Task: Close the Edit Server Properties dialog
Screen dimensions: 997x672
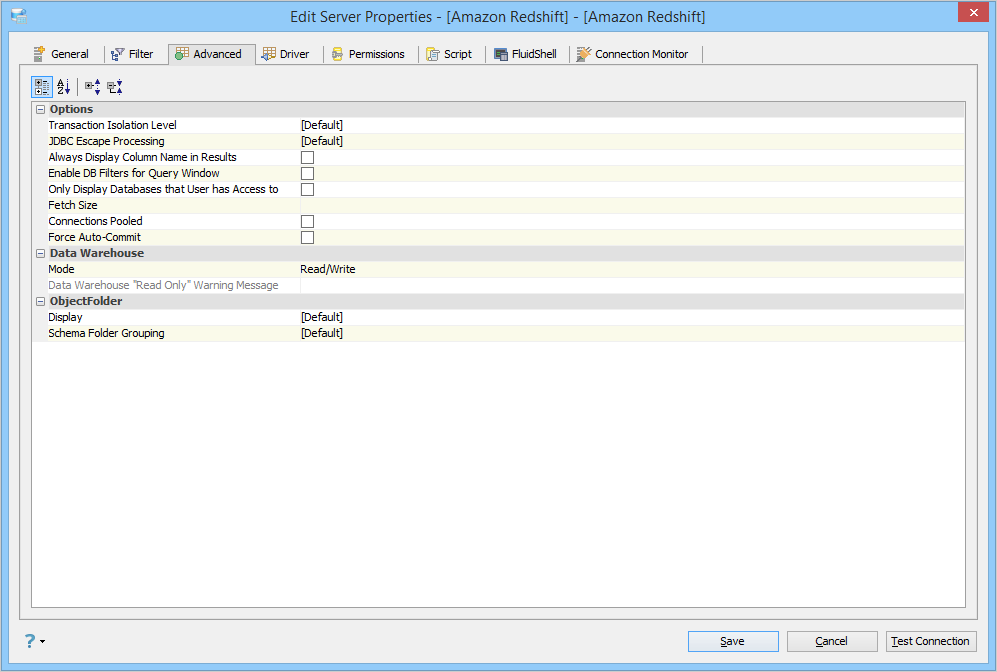Action: [973, 13]
